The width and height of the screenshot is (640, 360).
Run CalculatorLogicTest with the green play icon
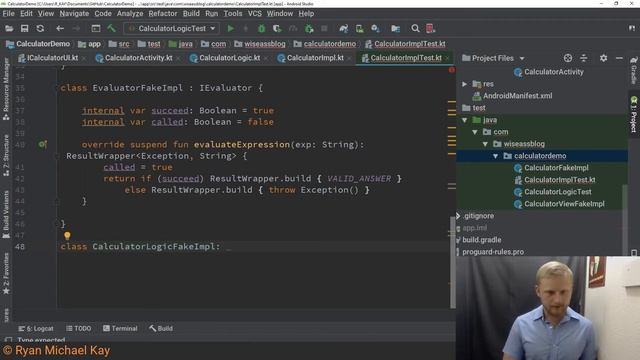pos(231,29)
